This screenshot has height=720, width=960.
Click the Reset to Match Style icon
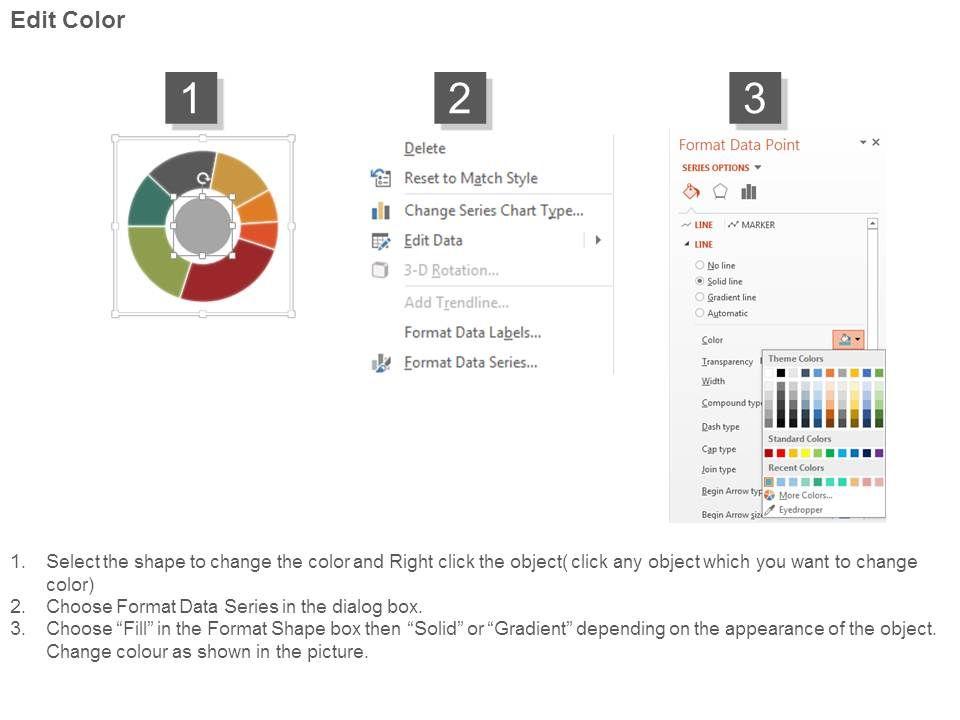pos(381,178)
